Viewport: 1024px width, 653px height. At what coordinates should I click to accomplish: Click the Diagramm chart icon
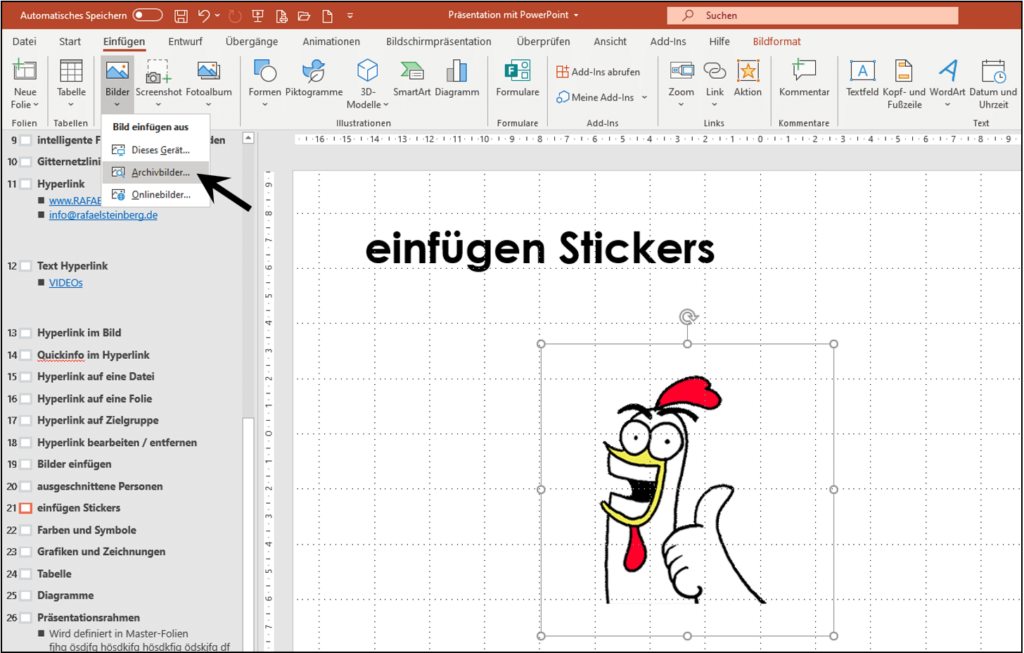click(x=456, y=71)
